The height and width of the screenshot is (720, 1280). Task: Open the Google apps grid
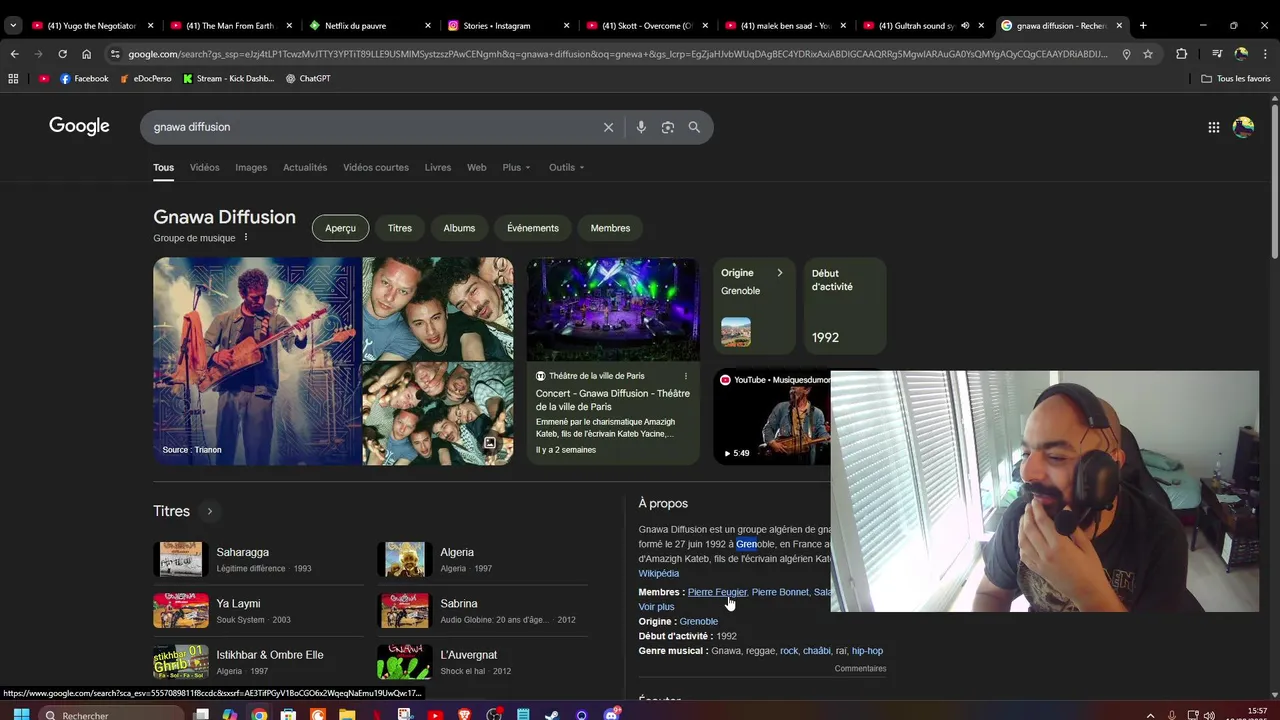(1213, 127)
